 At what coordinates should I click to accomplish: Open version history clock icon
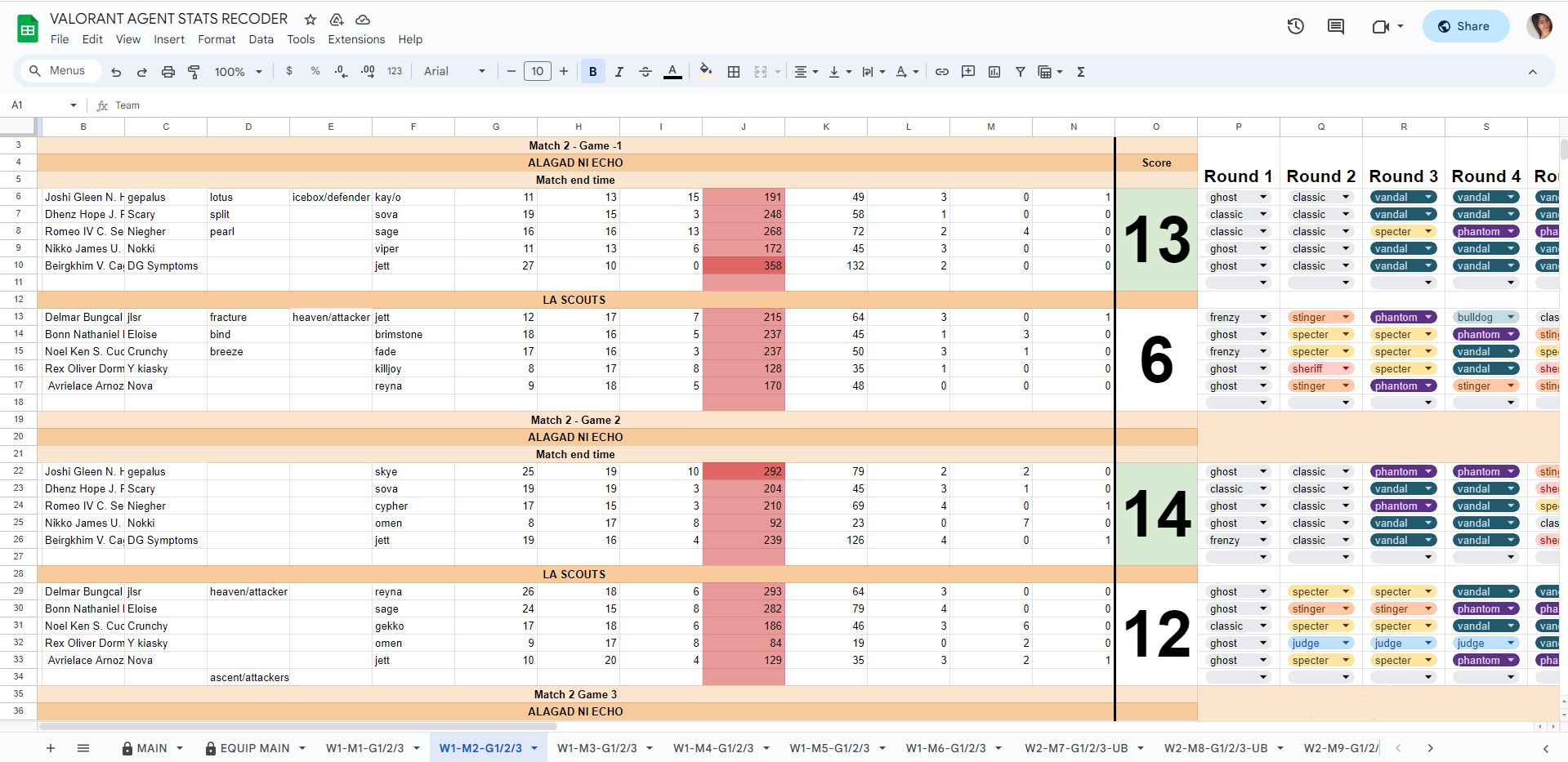pyautogui.click(x=1296, y=26)
